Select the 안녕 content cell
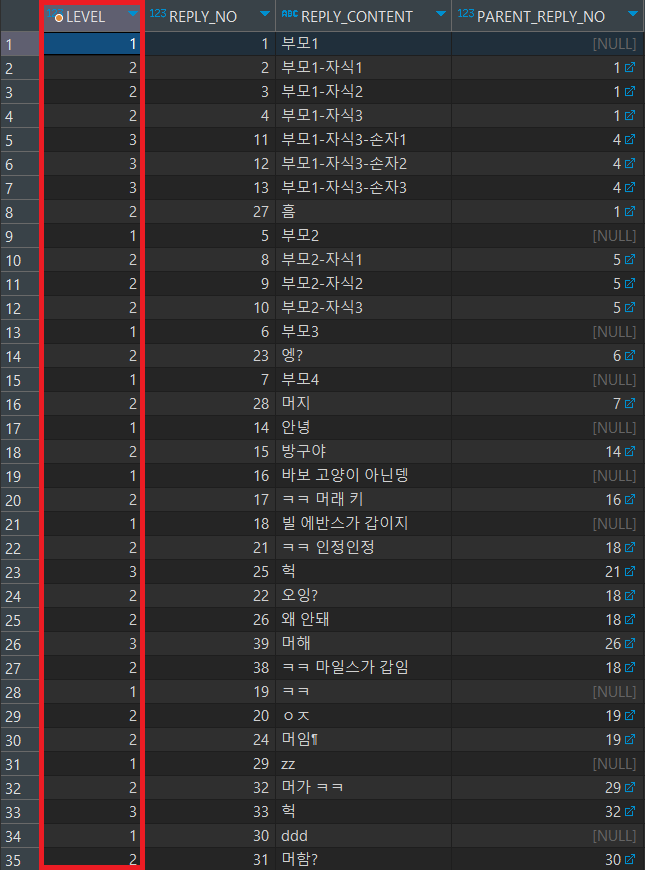Screen dimensions: 645x870 (x=363, y=428)
